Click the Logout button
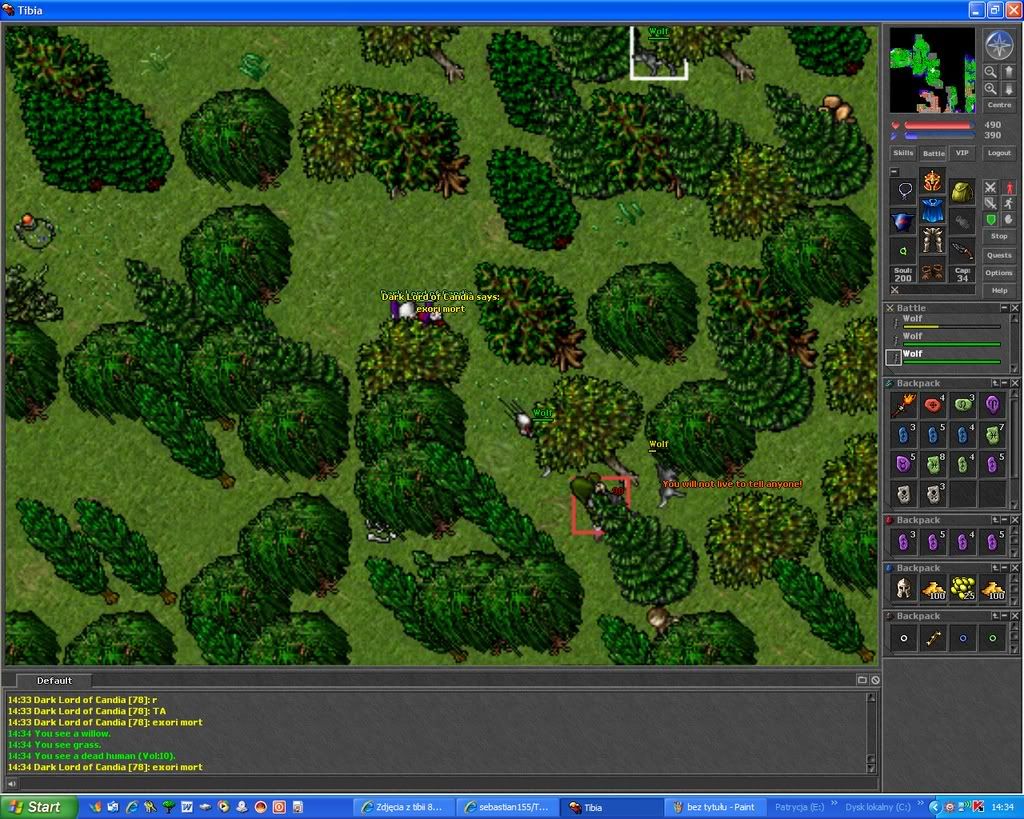The image size is (1024, 819). point(999,153)
